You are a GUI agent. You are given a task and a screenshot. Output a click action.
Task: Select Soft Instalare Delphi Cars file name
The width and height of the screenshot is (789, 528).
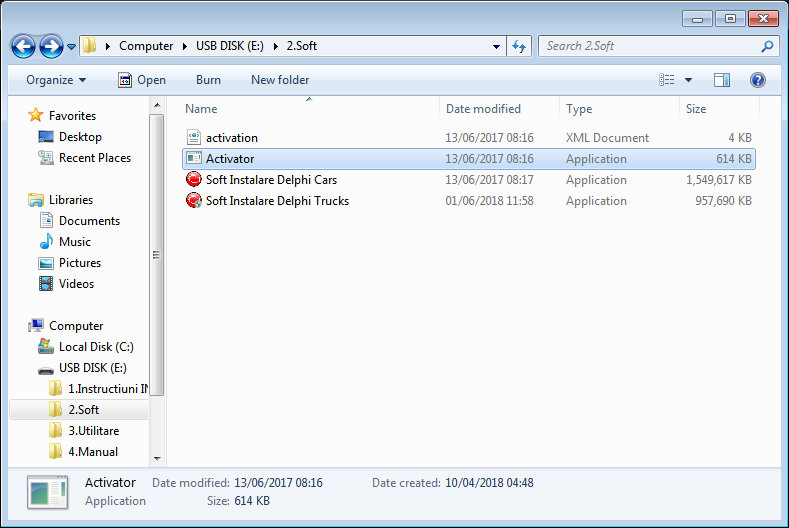(x=271, y=180)
